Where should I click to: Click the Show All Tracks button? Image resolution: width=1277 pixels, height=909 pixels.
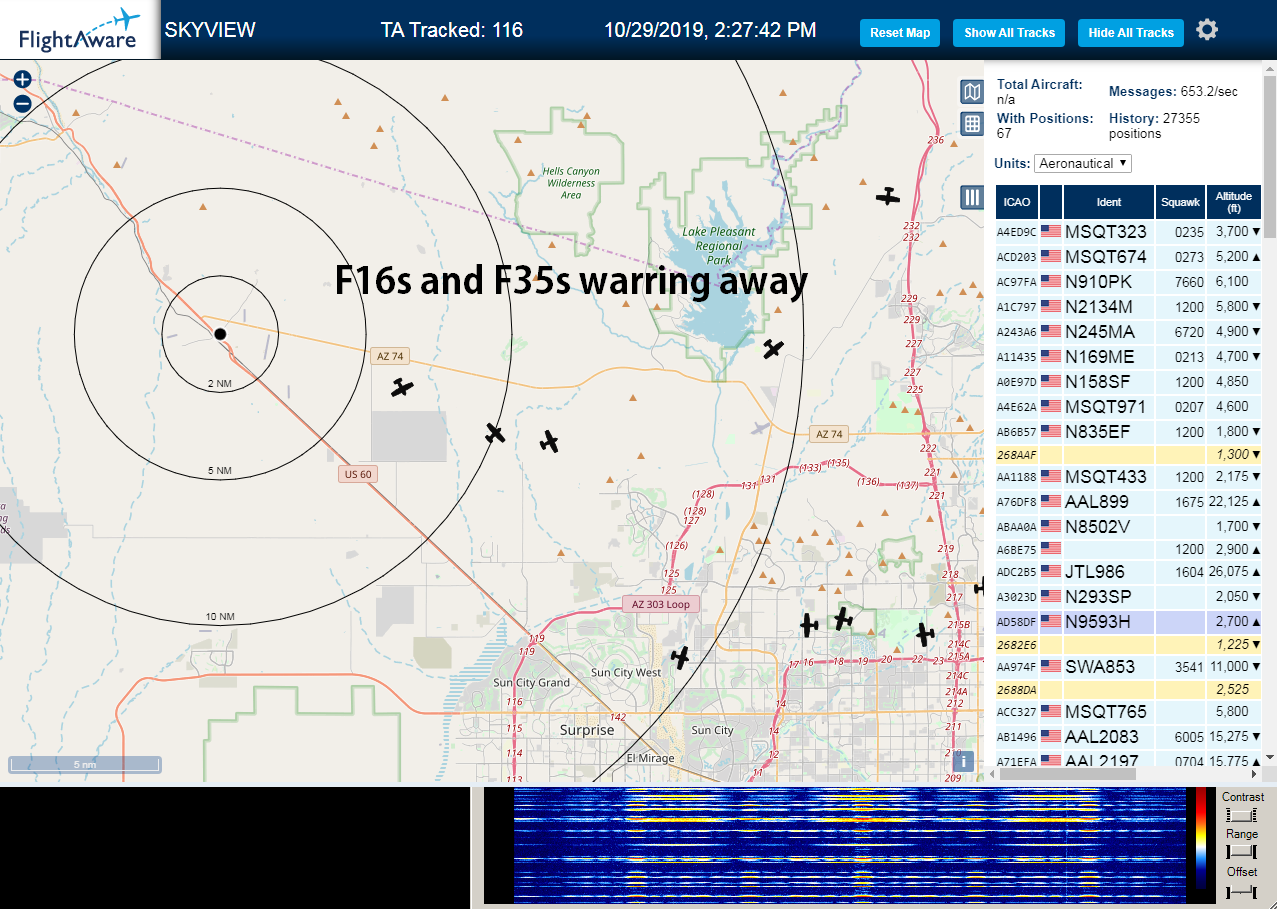tap(1009, 33)
